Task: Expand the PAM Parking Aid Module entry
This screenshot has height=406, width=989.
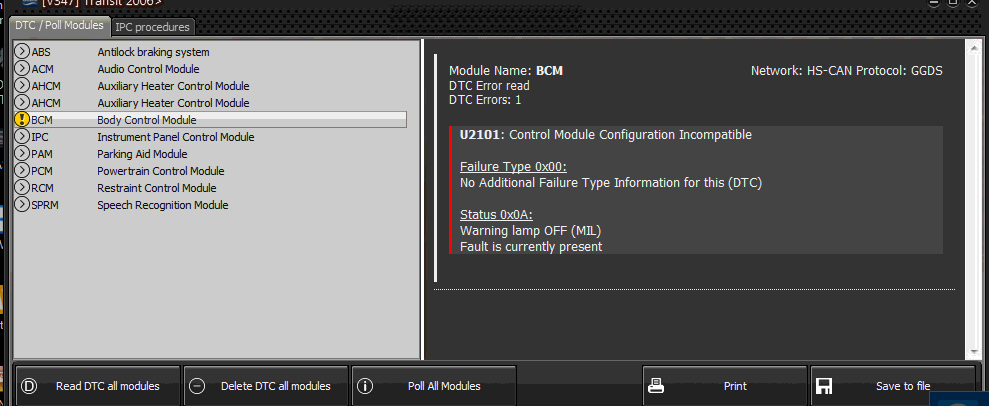Action: [22, 154]
